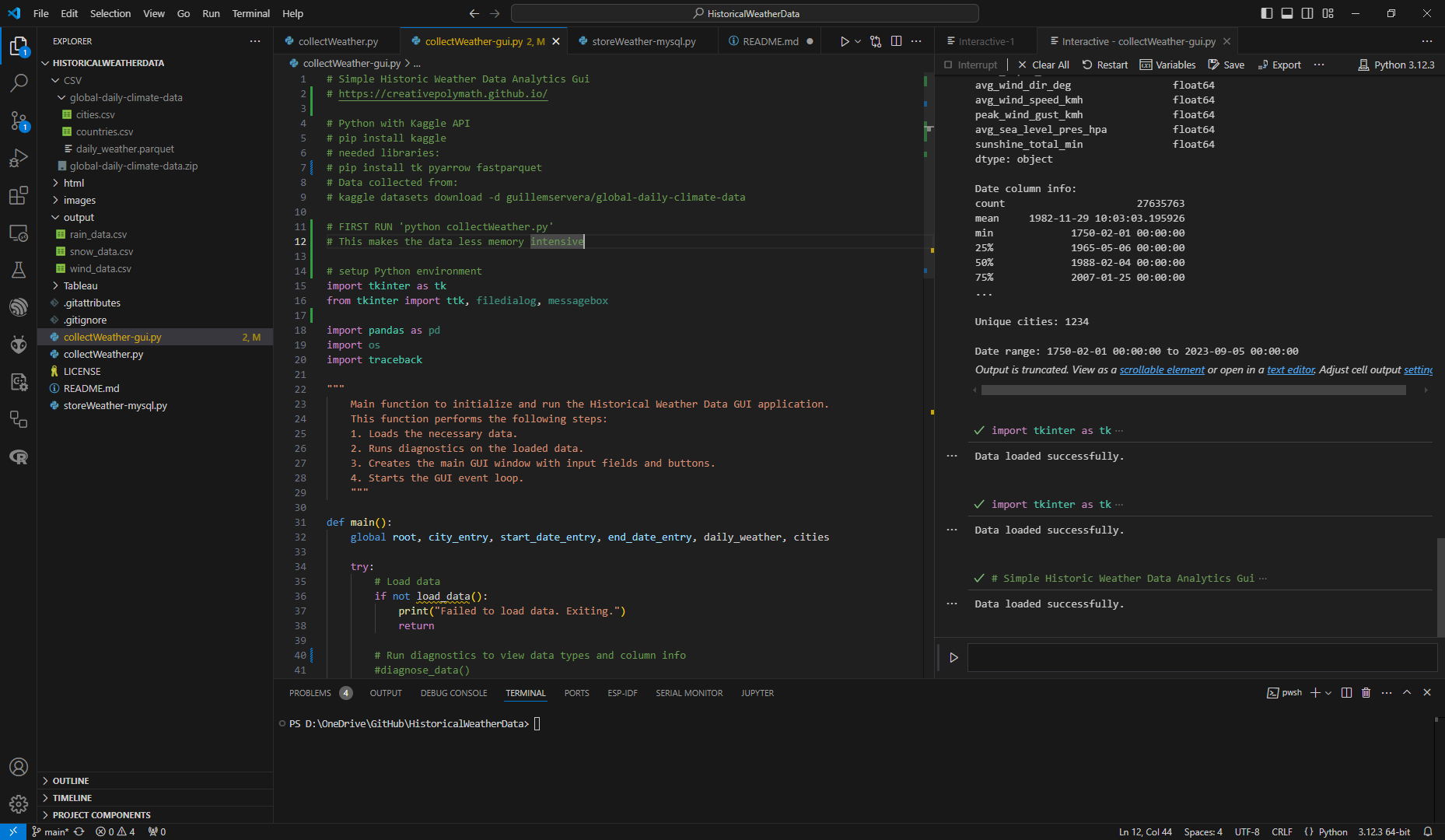The image size is (1445, 840).
Task: Switch to the Interactive-1 tab
Action: pos(985,41)
